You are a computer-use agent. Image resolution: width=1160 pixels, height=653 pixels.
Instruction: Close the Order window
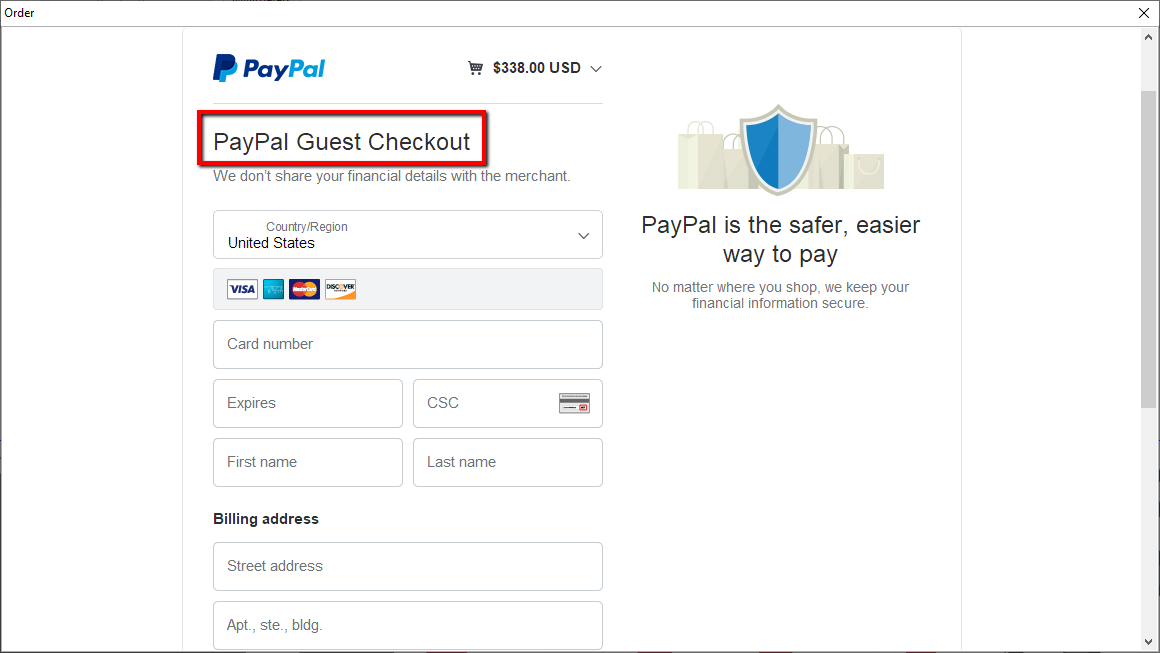point(1144,13)
